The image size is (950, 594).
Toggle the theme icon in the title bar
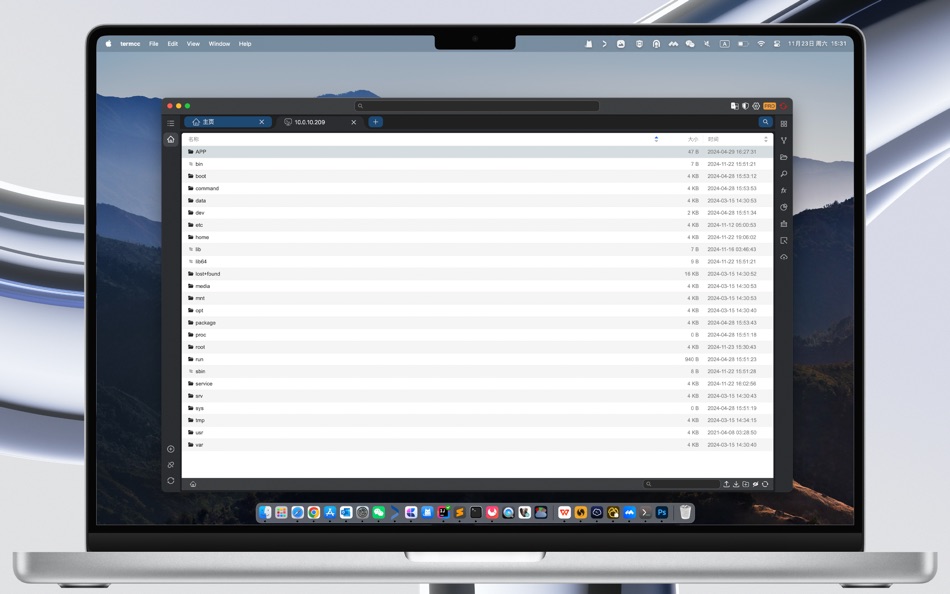[745, 105]
